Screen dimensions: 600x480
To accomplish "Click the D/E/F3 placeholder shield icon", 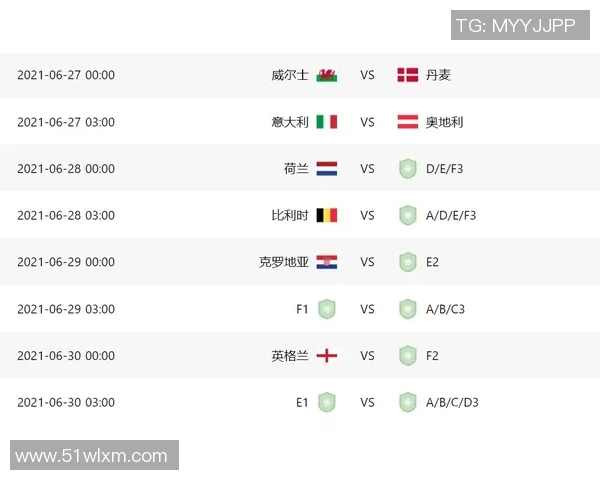I will tap(407, 169).
